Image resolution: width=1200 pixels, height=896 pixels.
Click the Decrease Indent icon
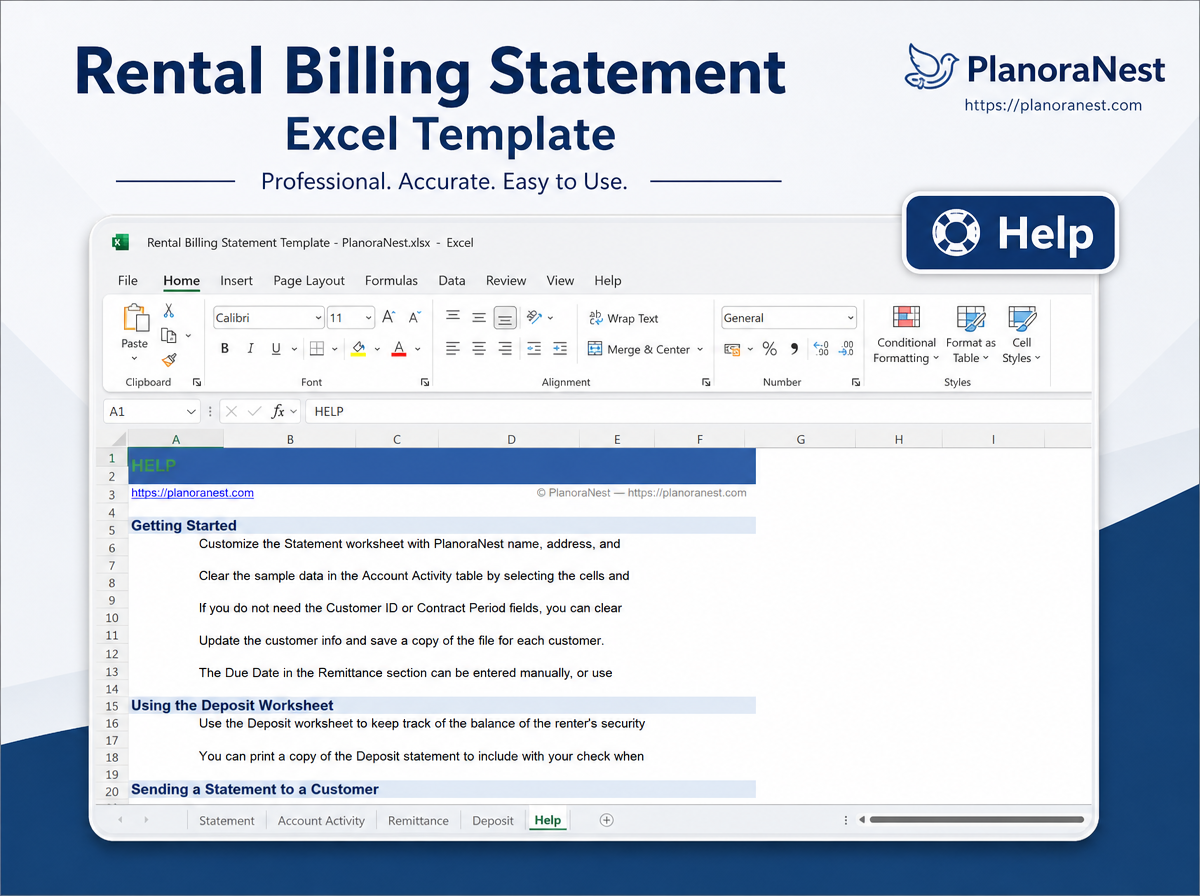[x=534, y=349]
